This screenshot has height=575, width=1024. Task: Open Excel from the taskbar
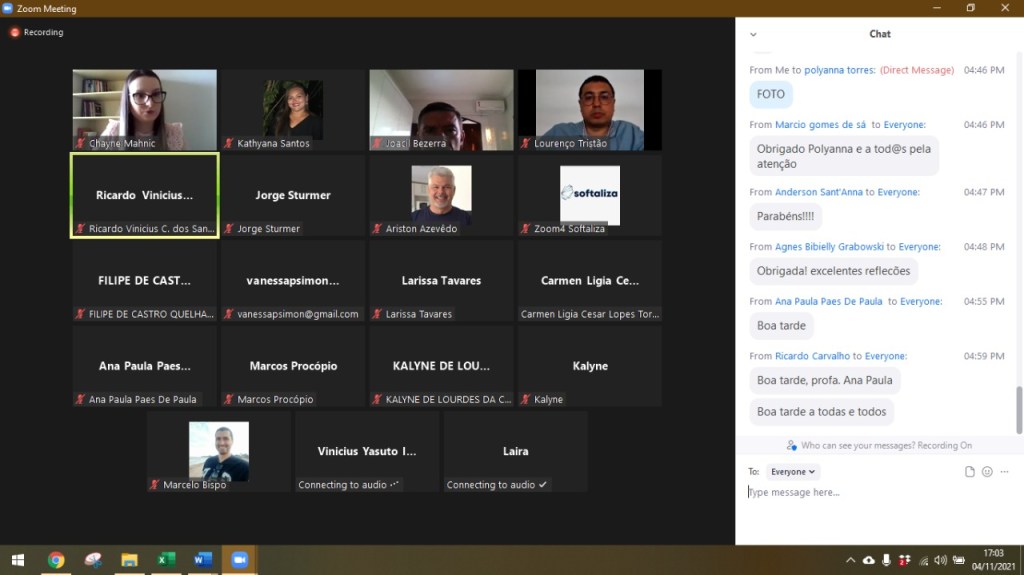coord(166,560)
